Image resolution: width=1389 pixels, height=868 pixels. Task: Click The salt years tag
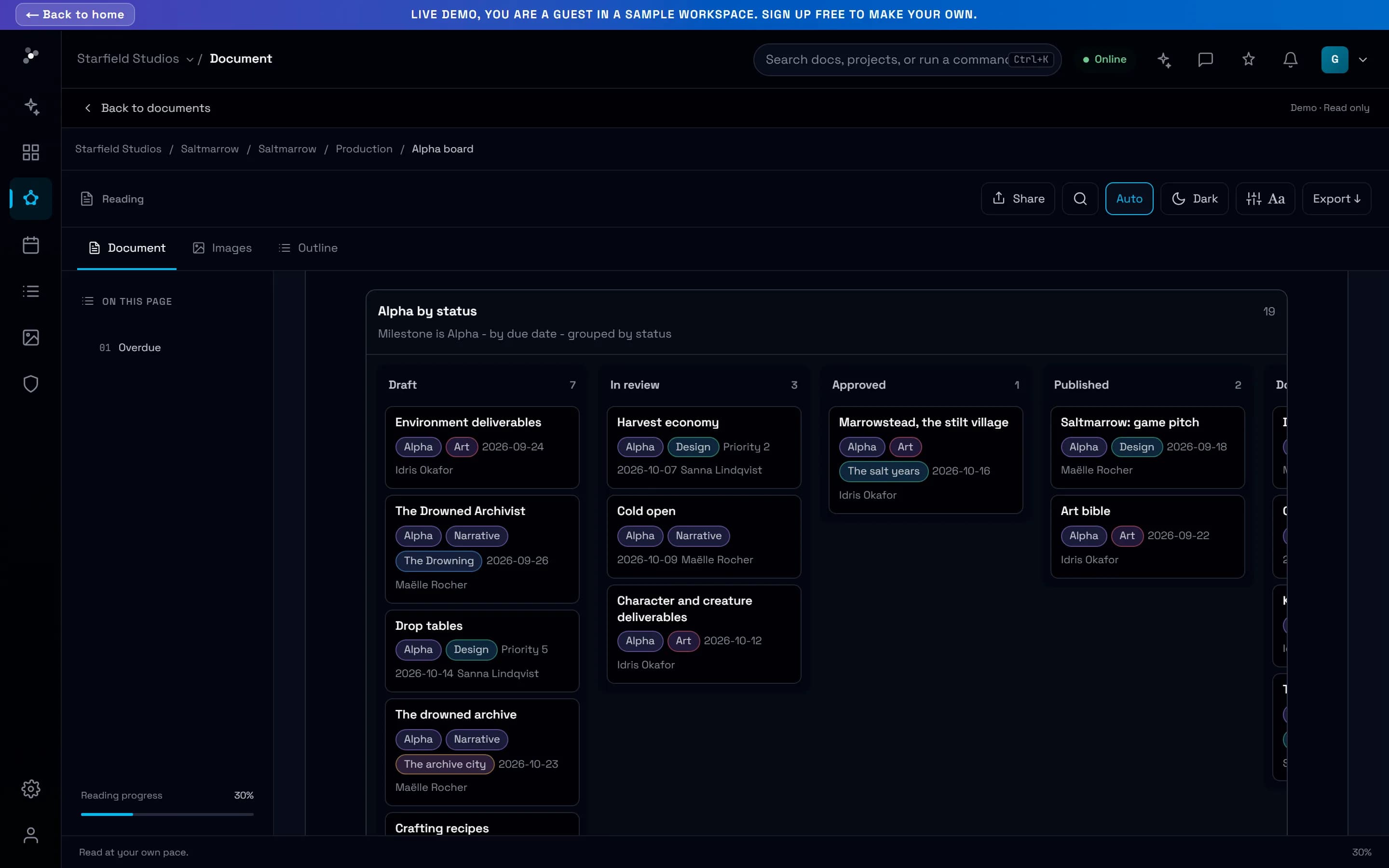[884, 471]
